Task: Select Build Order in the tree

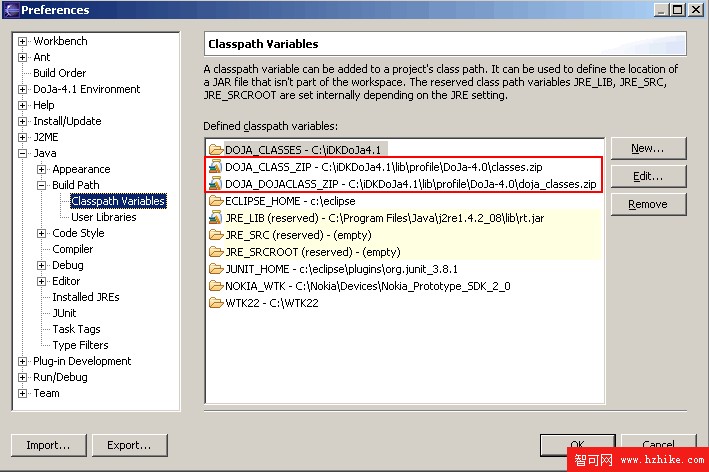Action: coord(60,73)
